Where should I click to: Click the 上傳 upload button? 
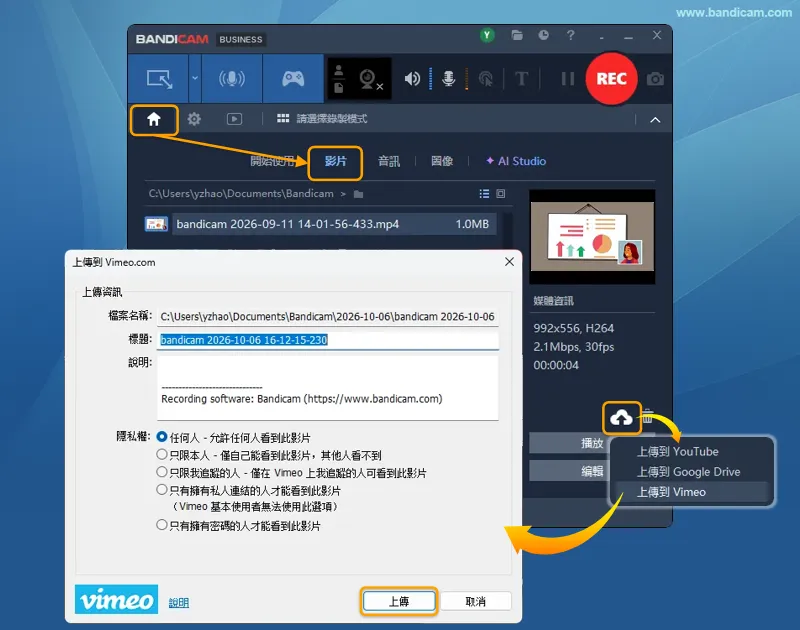[399, 601]
